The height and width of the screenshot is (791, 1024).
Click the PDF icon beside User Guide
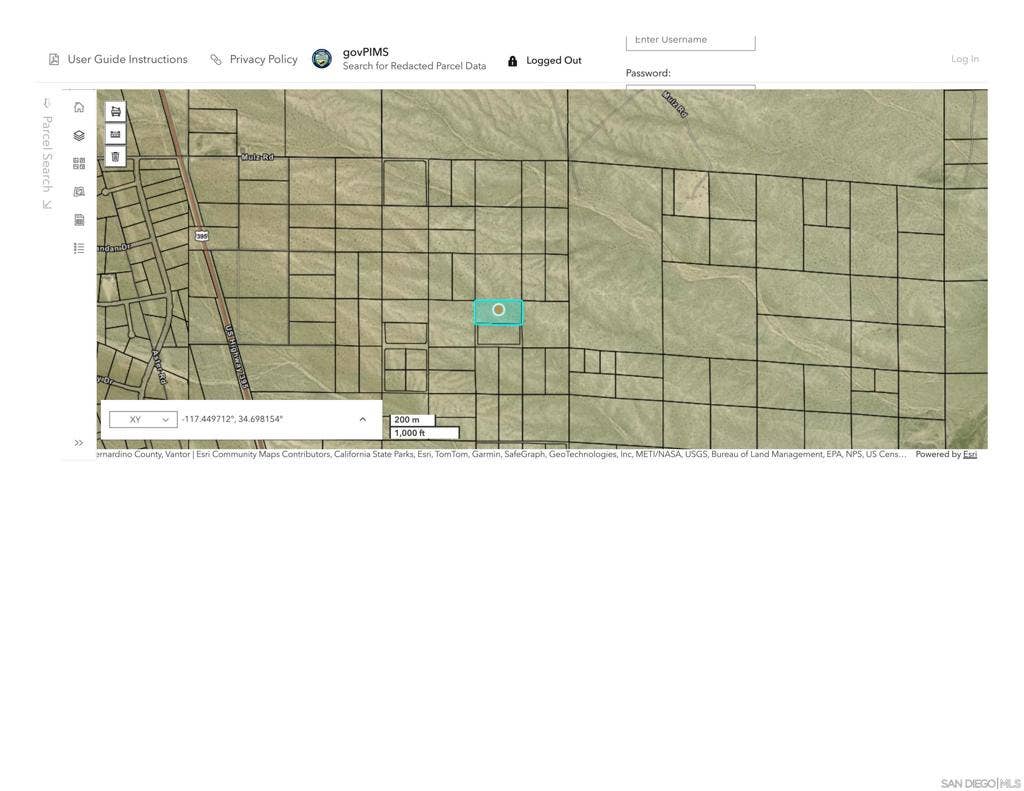pyautogui.click(x=54, y=59)
